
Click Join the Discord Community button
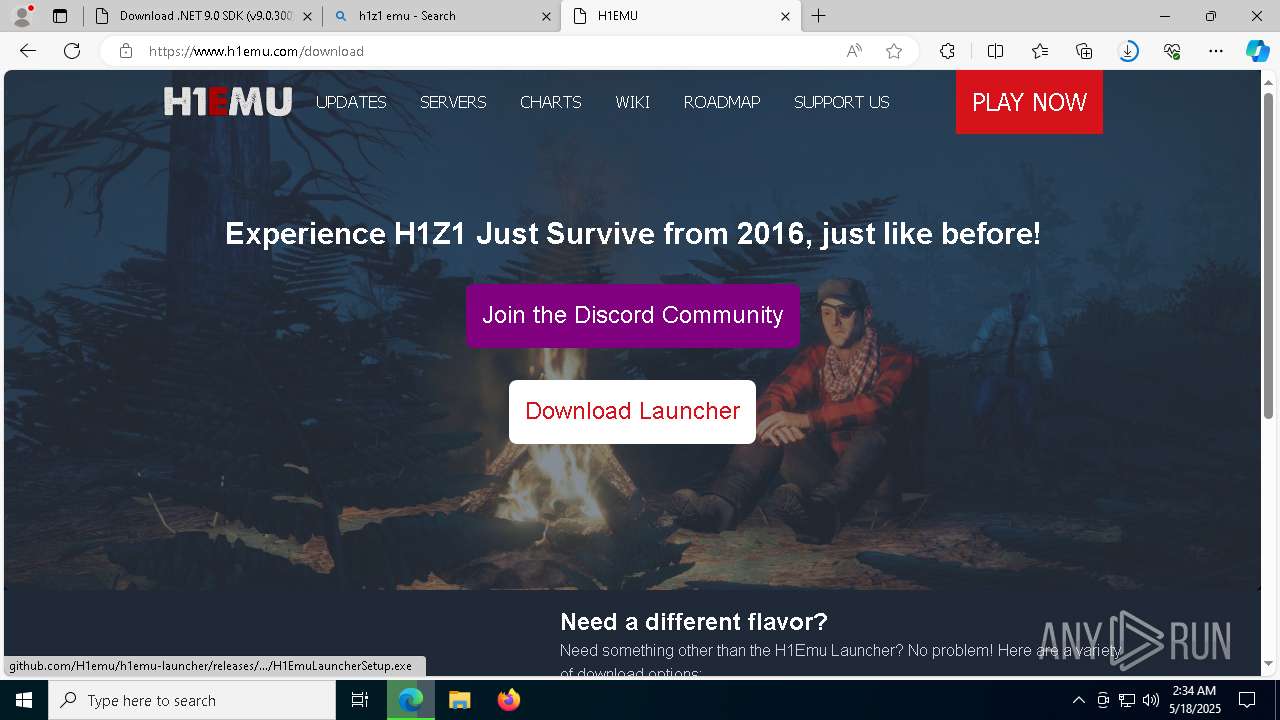[633, 315]
